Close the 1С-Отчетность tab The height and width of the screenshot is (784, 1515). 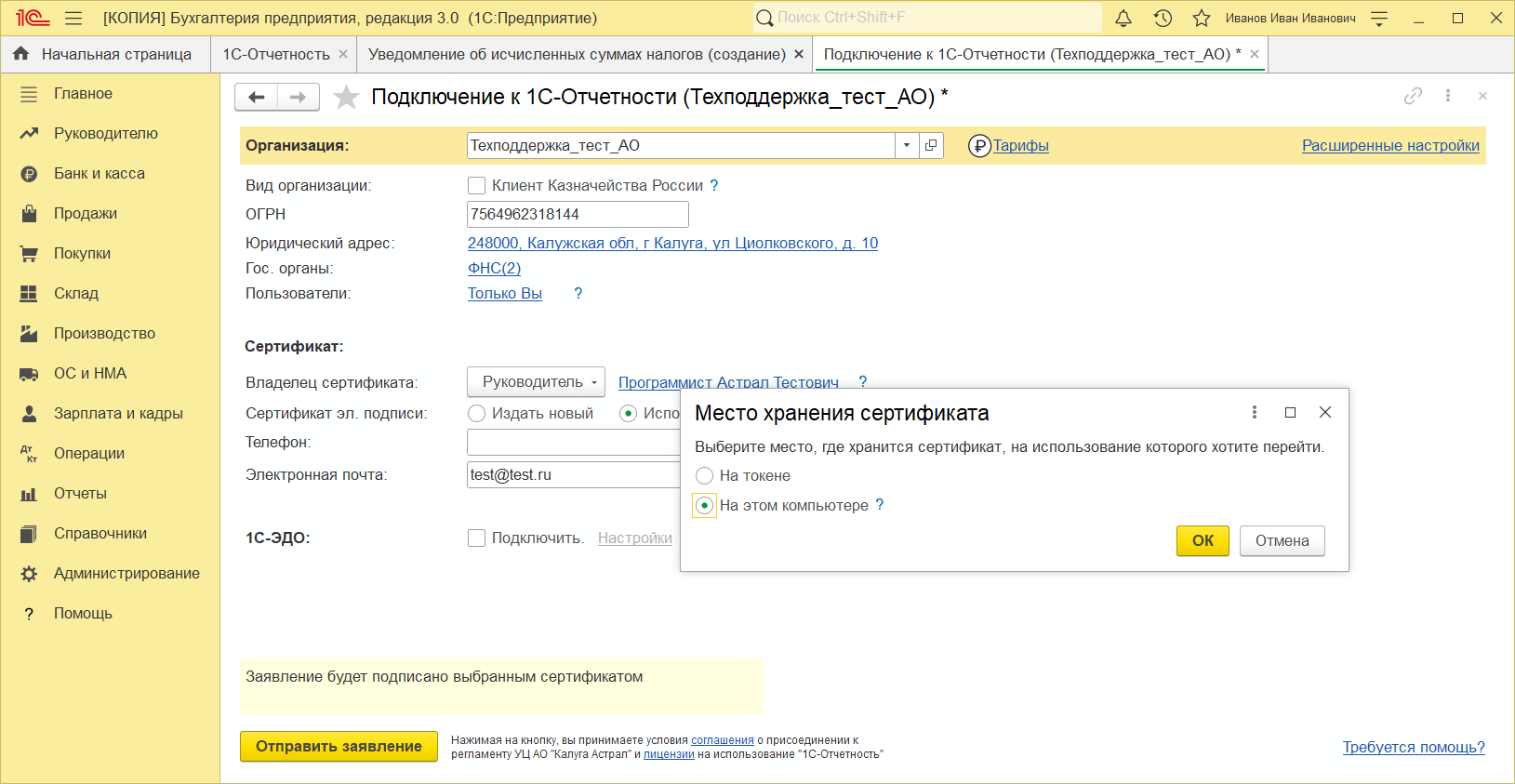(x=343, y=54)
